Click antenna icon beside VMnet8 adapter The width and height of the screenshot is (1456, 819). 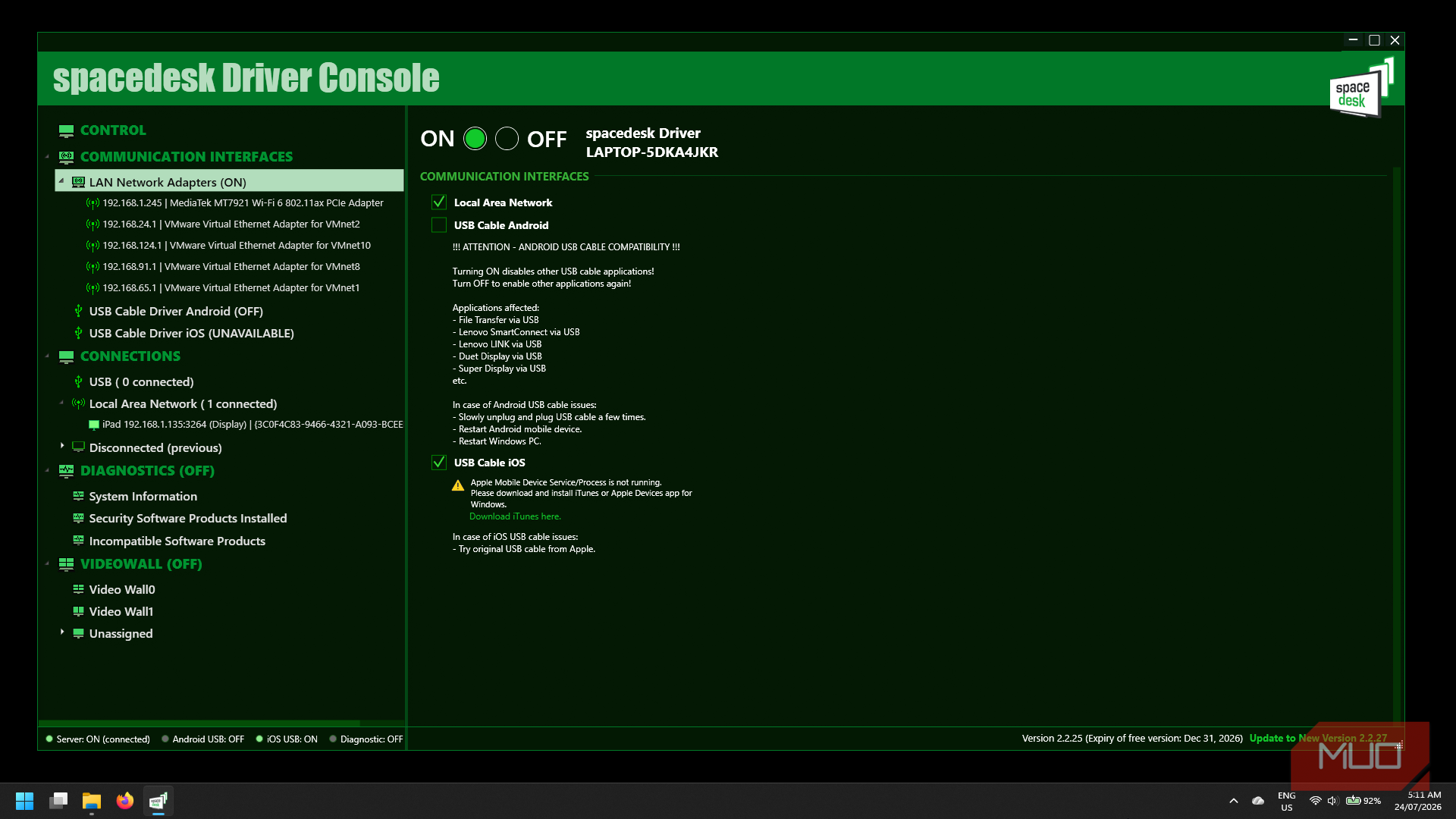(93, 267)
